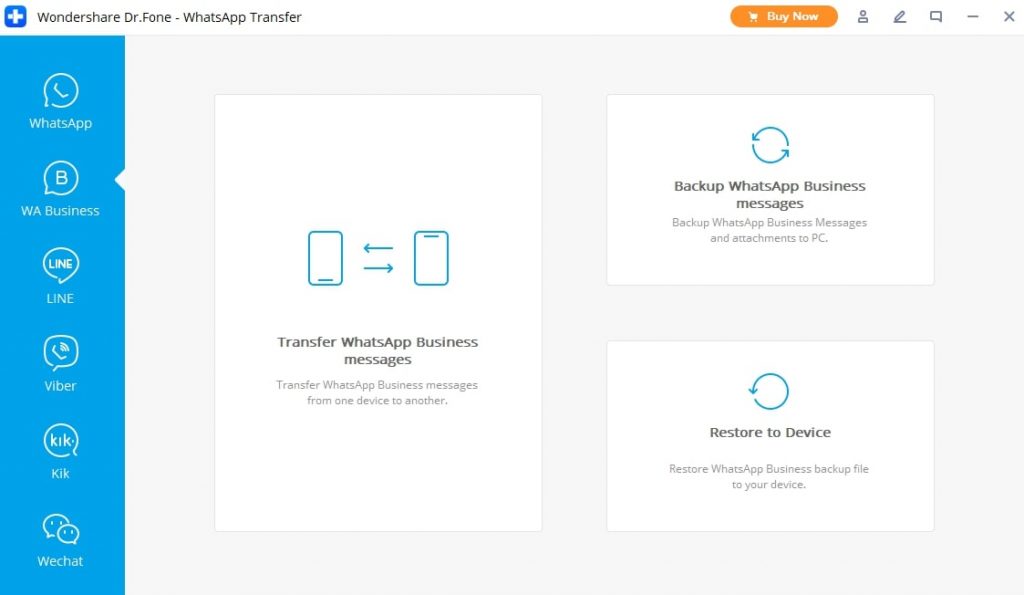Click the Dr.Fone app logo
The height and width of the screenshot is (595, 1024).
tap(16, 16)
